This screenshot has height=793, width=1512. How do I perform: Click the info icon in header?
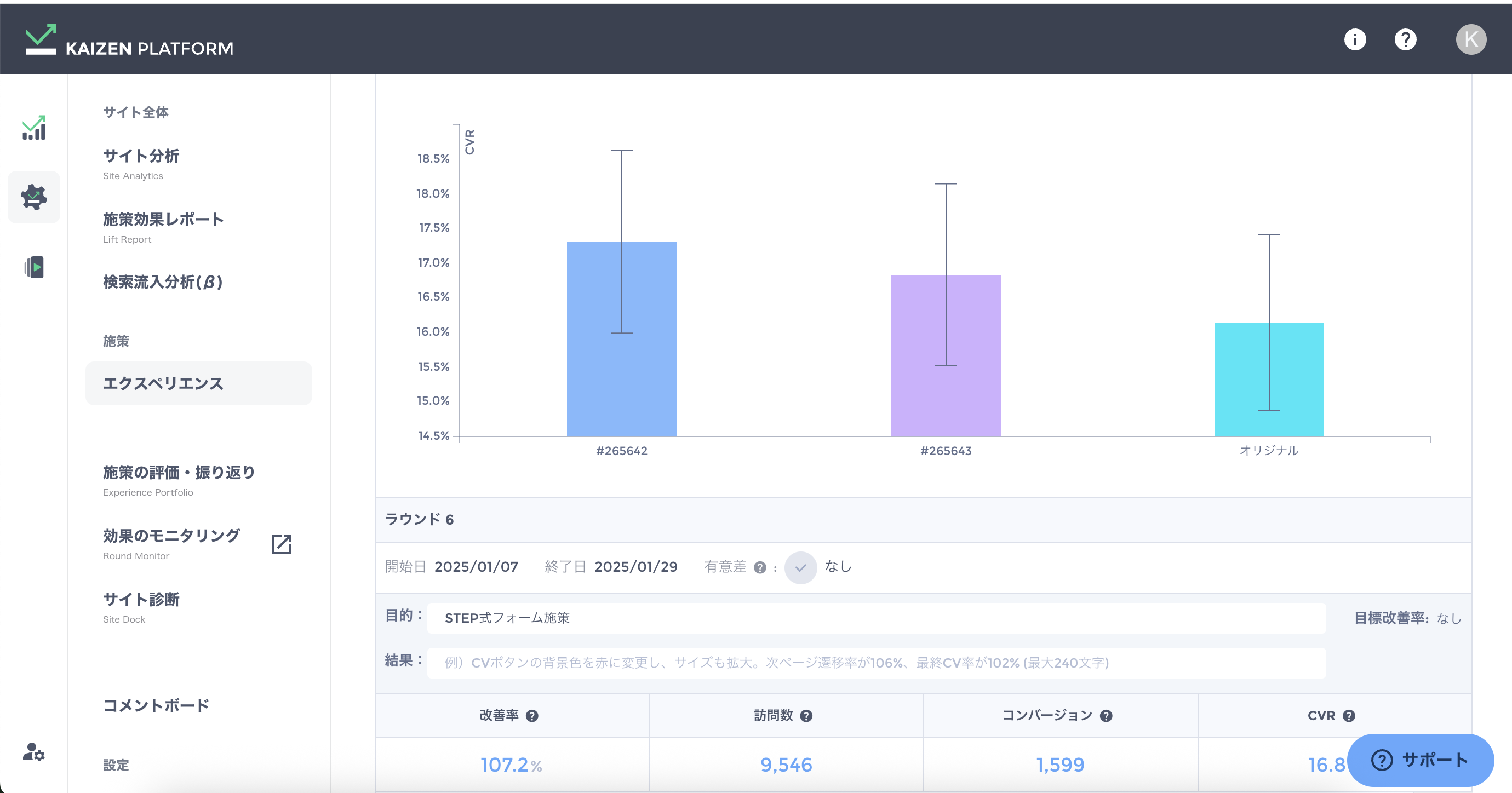point(1355,39)
